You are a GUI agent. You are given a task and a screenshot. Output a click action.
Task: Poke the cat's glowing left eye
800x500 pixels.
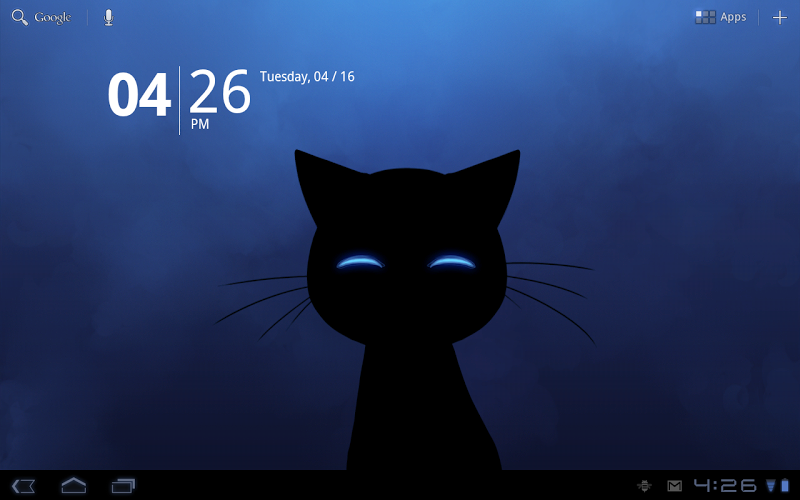pos(360,262)
